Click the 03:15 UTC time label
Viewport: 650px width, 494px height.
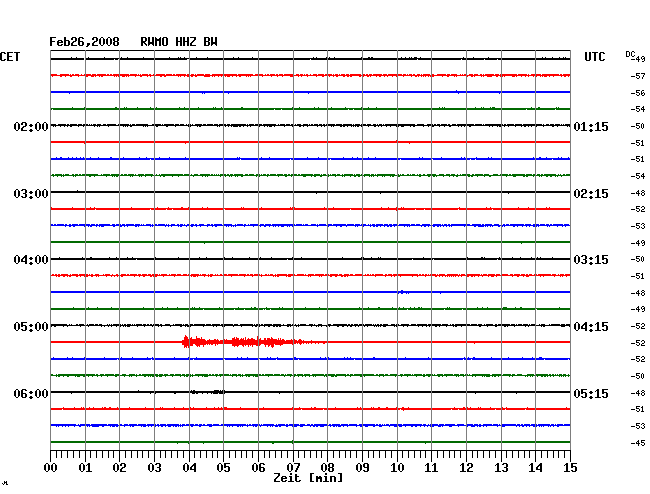(591, 260)
